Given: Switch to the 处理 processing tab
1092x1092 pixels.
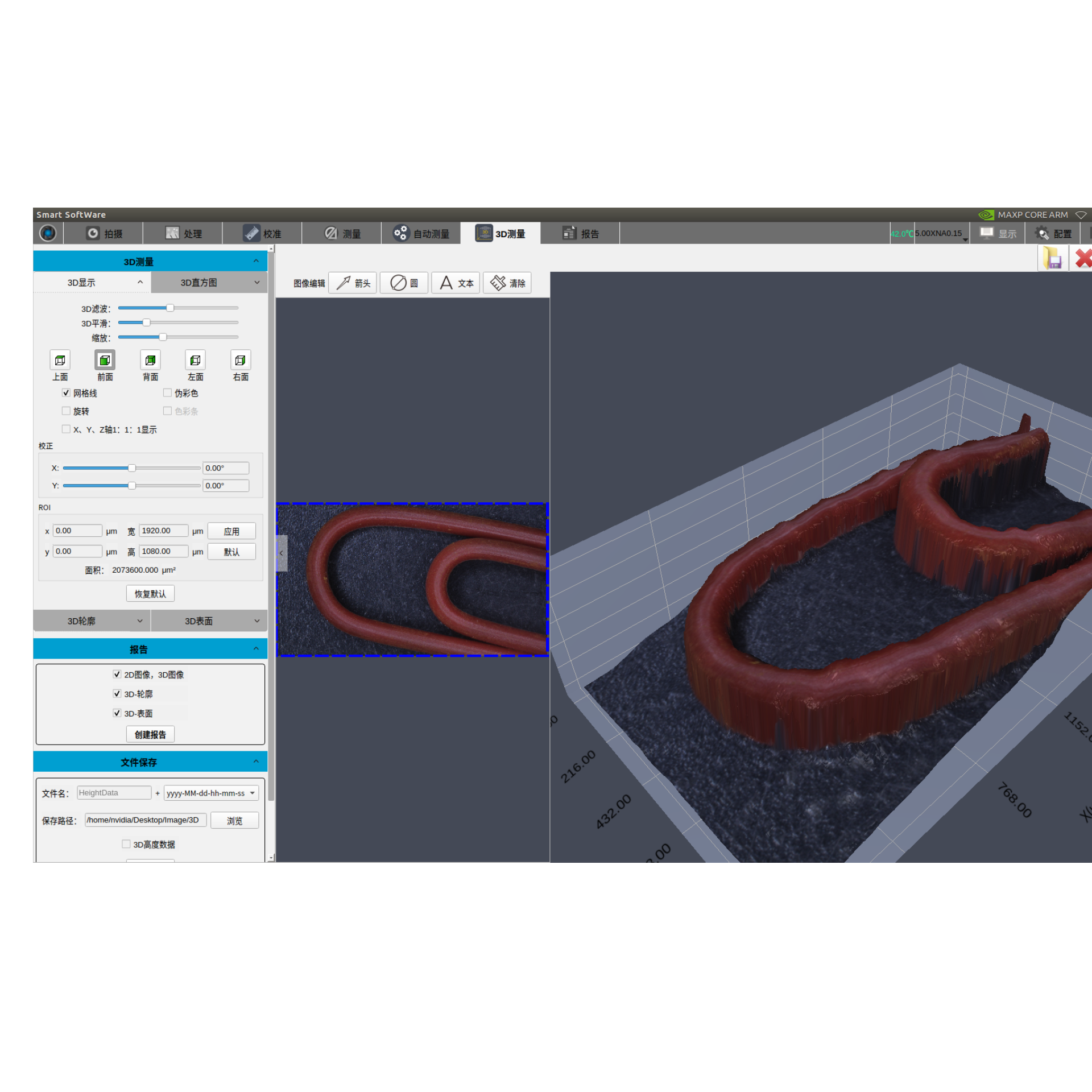Looking at the screenshot, I should coord(183,233).
